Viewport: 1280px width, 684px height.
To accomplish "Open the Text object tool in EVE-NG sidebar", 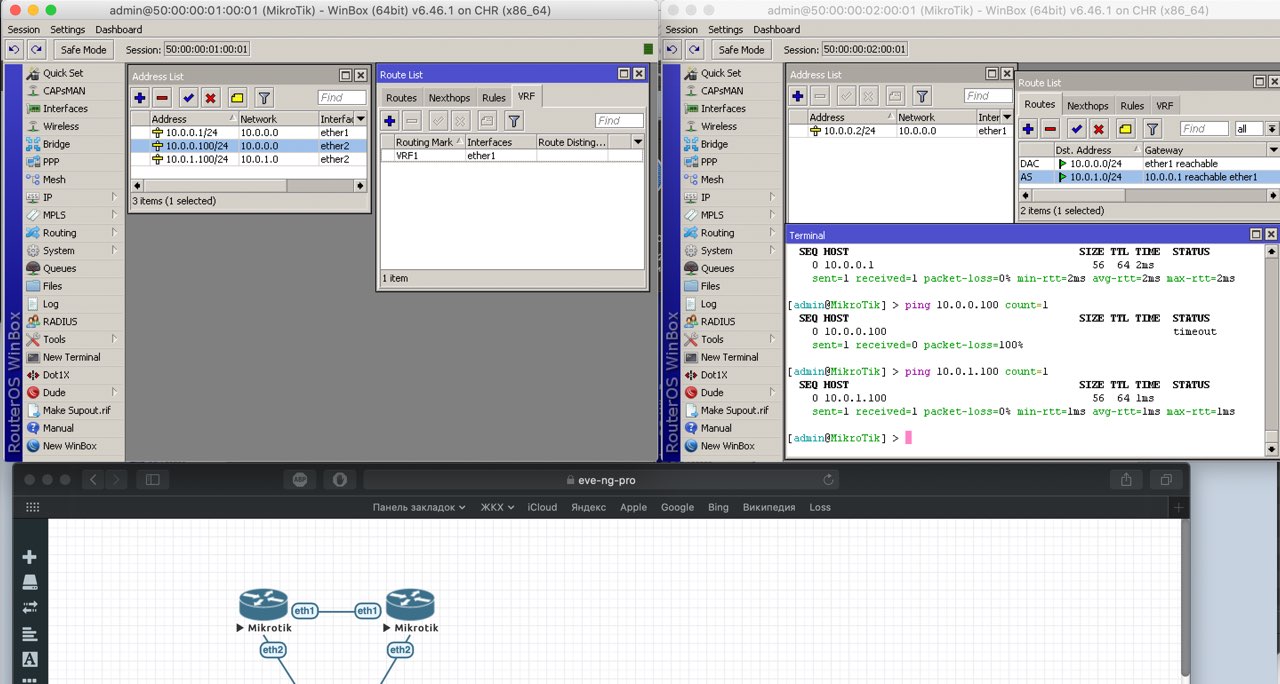I will coord(29,659).
